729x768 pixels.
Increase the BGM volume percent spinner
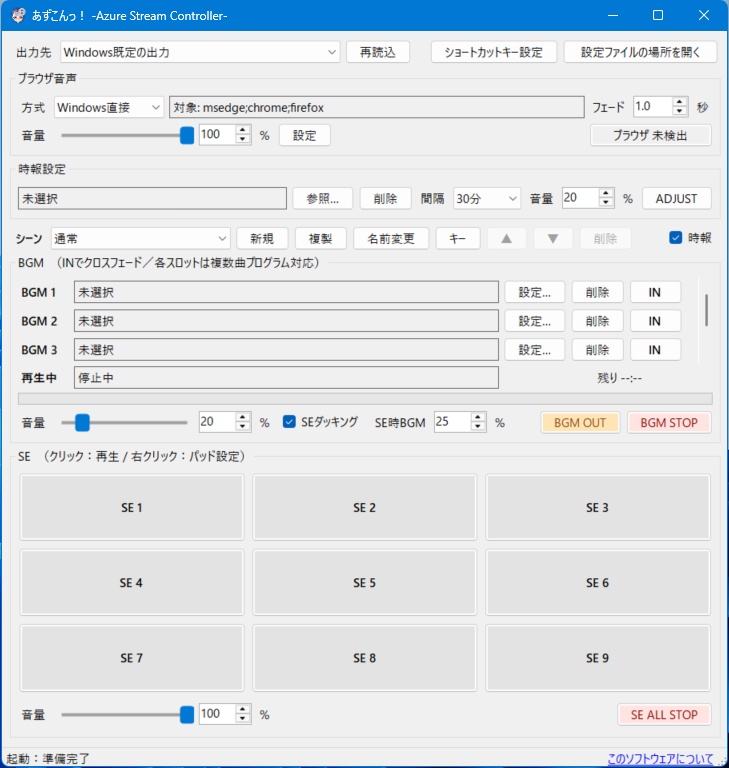pos(243,417)
